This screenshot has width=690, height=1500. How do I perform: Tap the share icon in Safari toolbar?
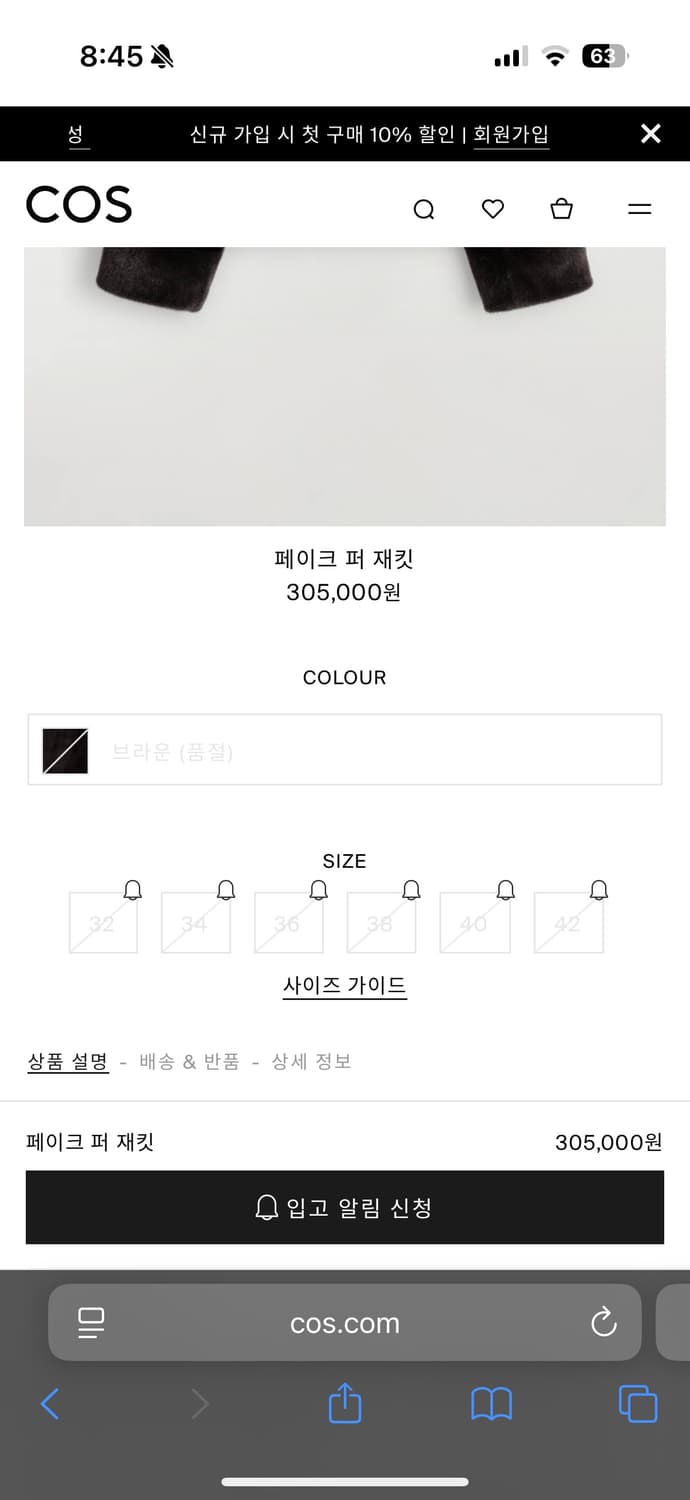(344, 1404)
